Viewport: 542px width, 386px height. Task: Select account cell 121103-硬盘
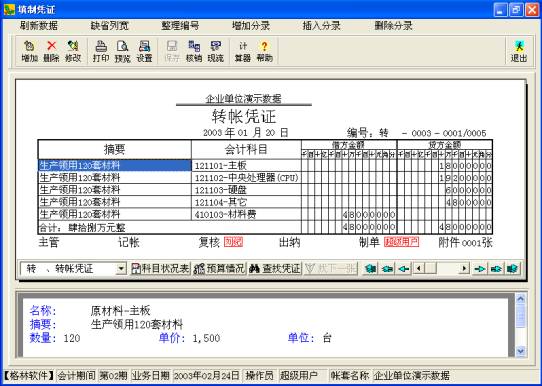tap(246, 190)
